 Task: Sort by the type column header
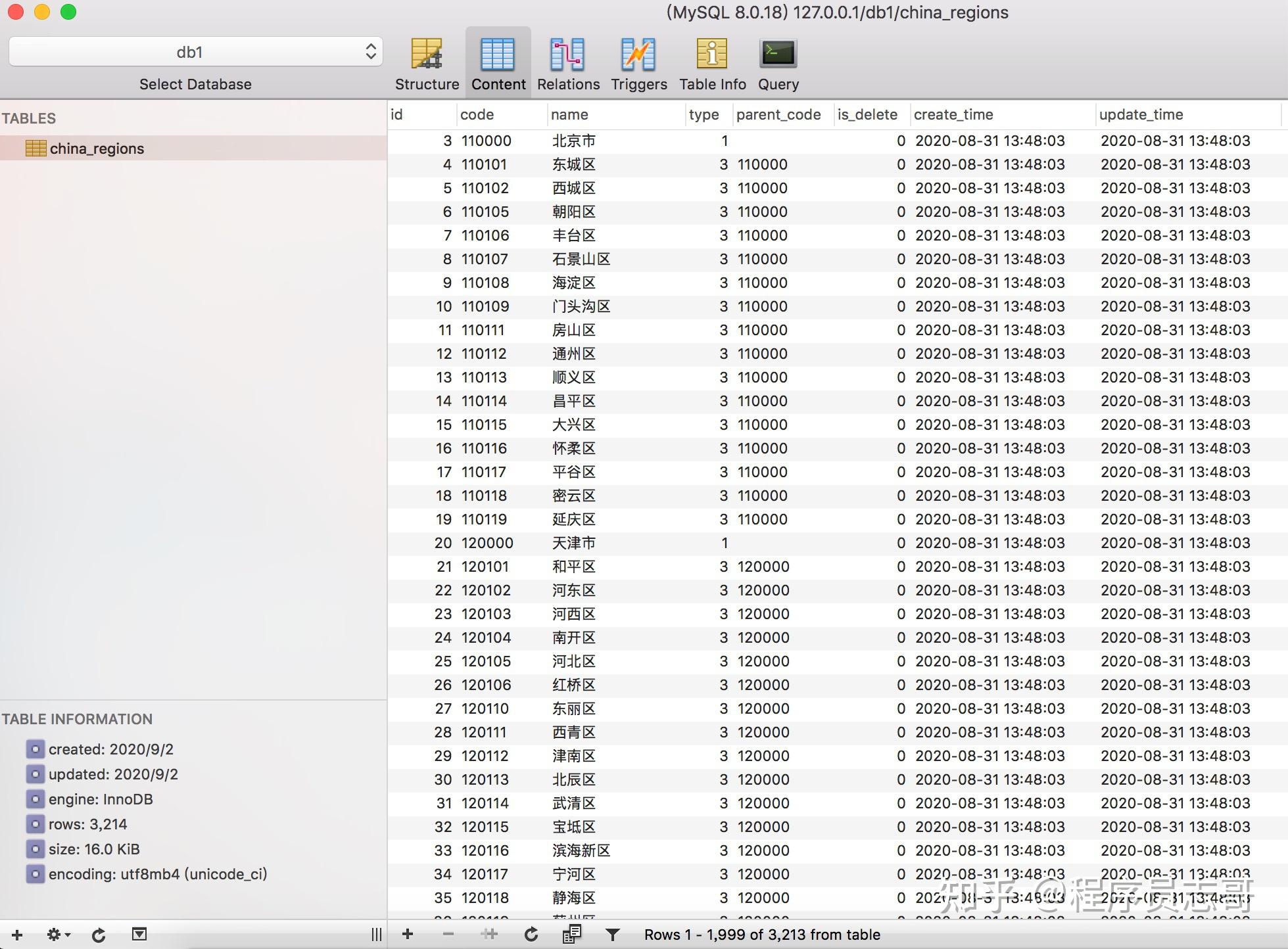[709, 114]
